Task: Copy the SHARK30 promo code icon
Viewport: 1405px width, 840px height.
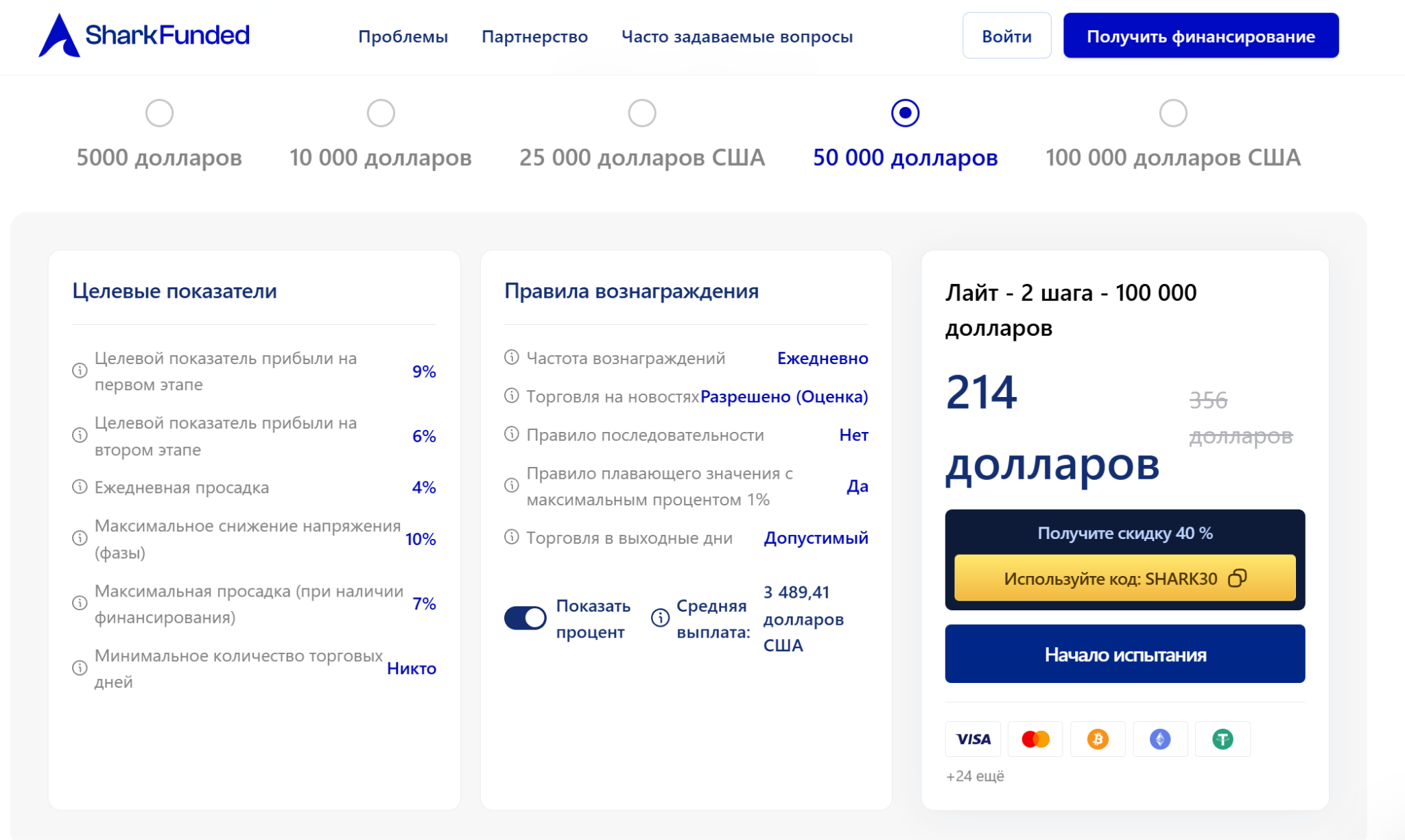Action: (1237, 578)
